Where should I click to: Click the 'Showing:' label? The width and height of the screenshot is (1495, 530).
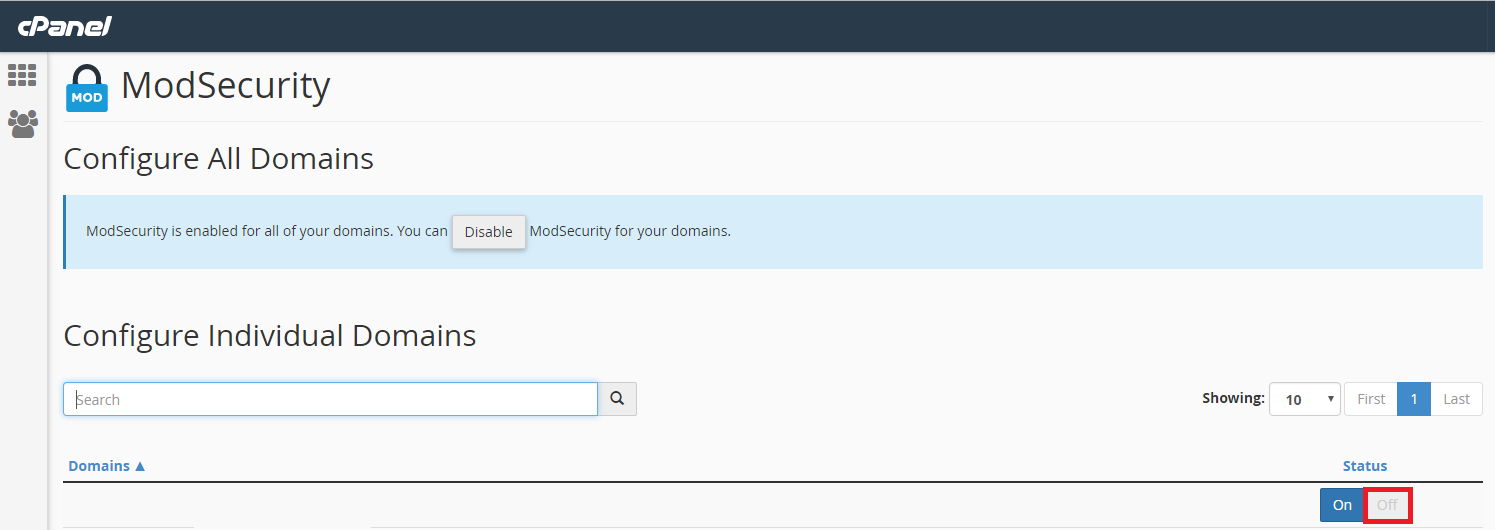pyautogui.click(x=1233, y=398)
